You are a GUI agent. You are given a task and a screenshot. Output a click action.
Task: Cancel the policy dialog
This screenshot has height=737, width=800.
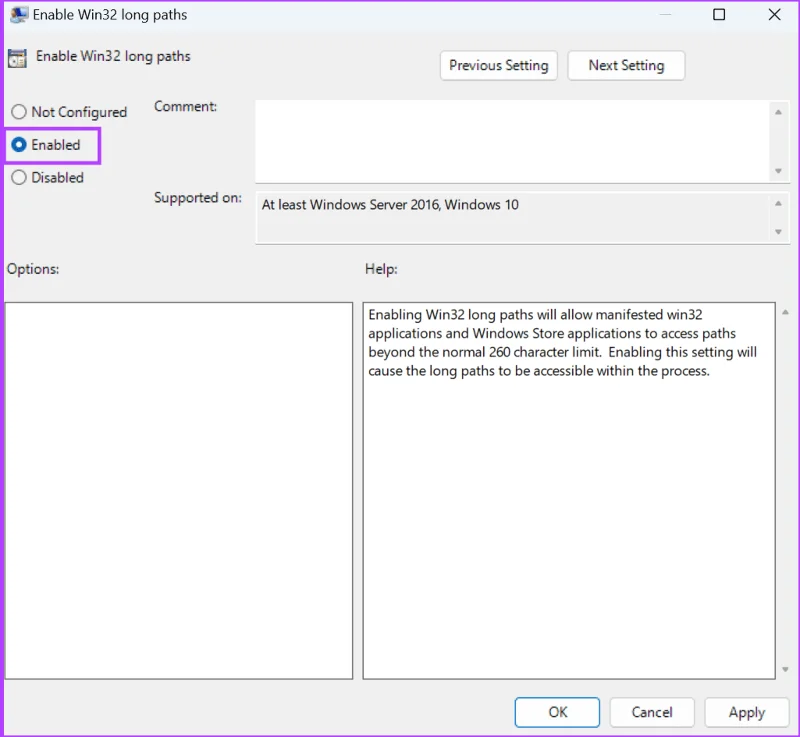pyautogui.click(x=652, y=712)
